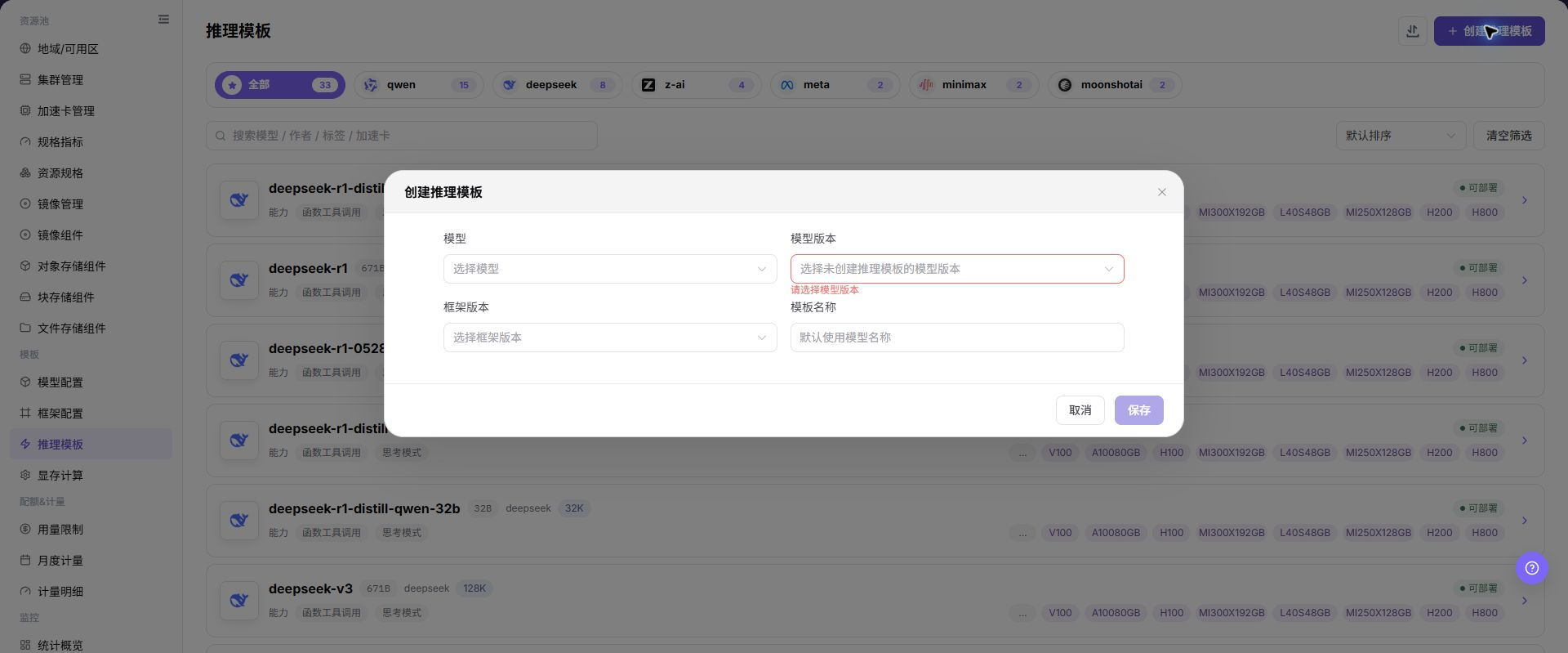
Task: Click the import icon beside 创建推理模板
Action: point(1413,31)
